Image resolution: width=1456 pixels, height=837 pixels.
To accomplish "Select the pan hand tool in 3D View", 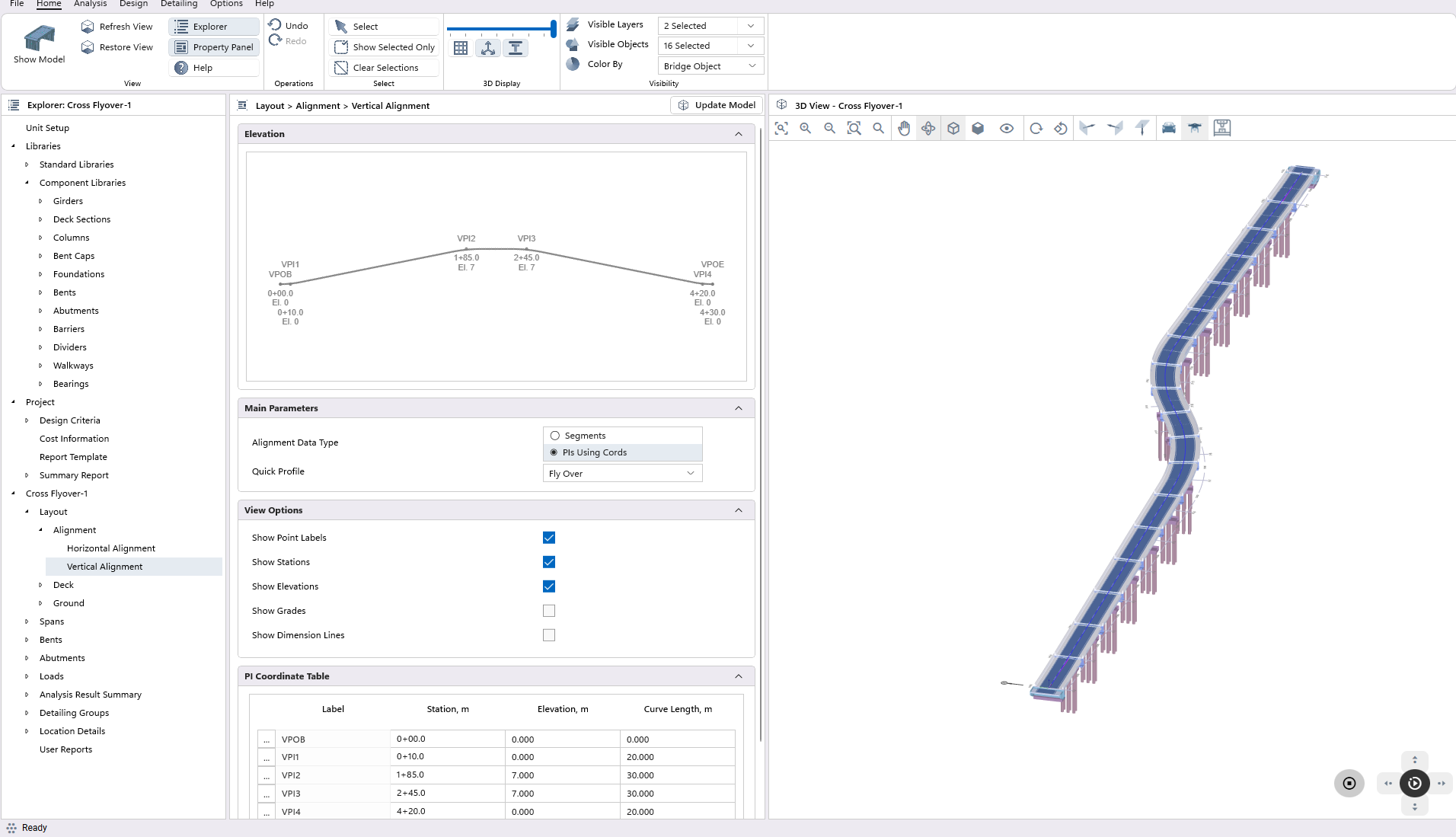I will point(904,129).
